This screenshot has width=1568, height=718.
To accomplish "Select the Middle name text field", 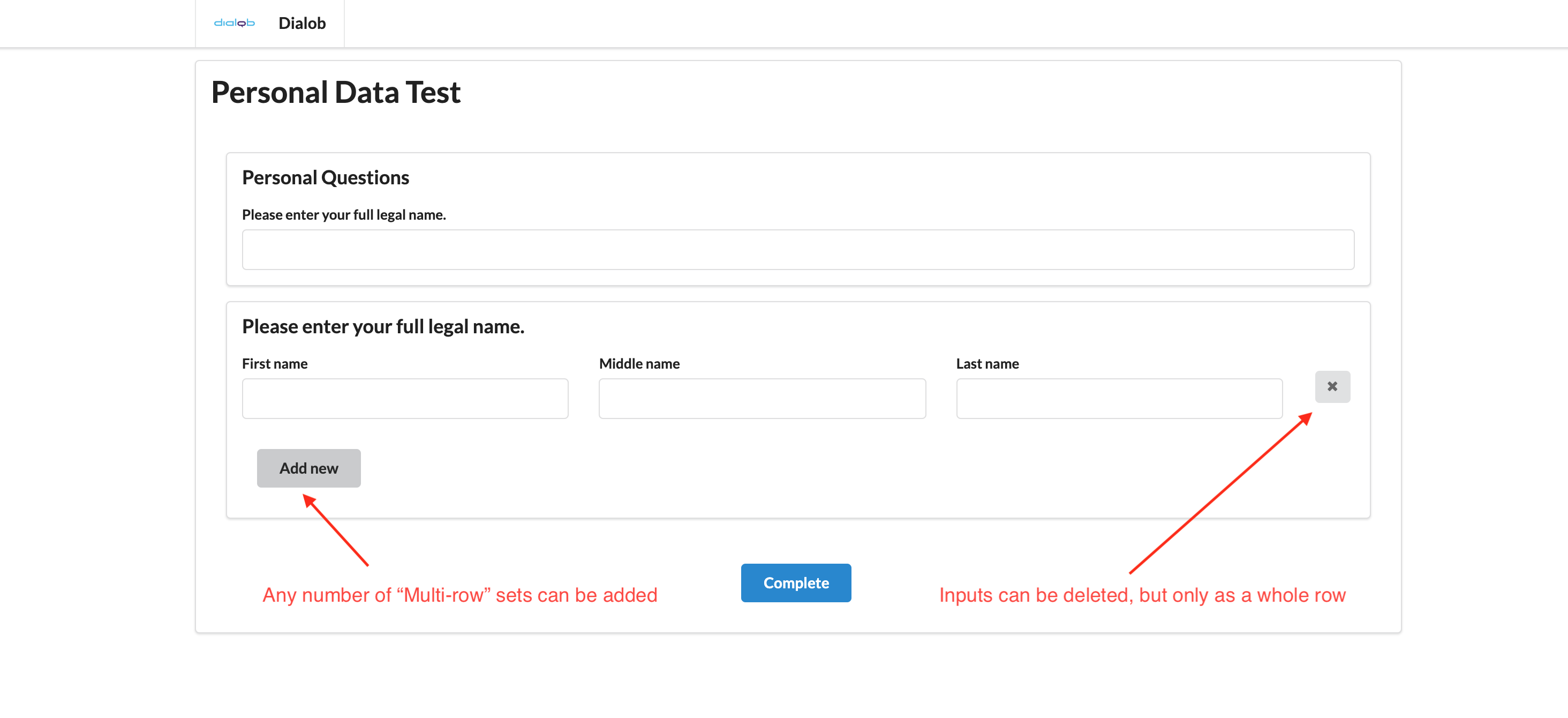I will [x=762, y=398].
